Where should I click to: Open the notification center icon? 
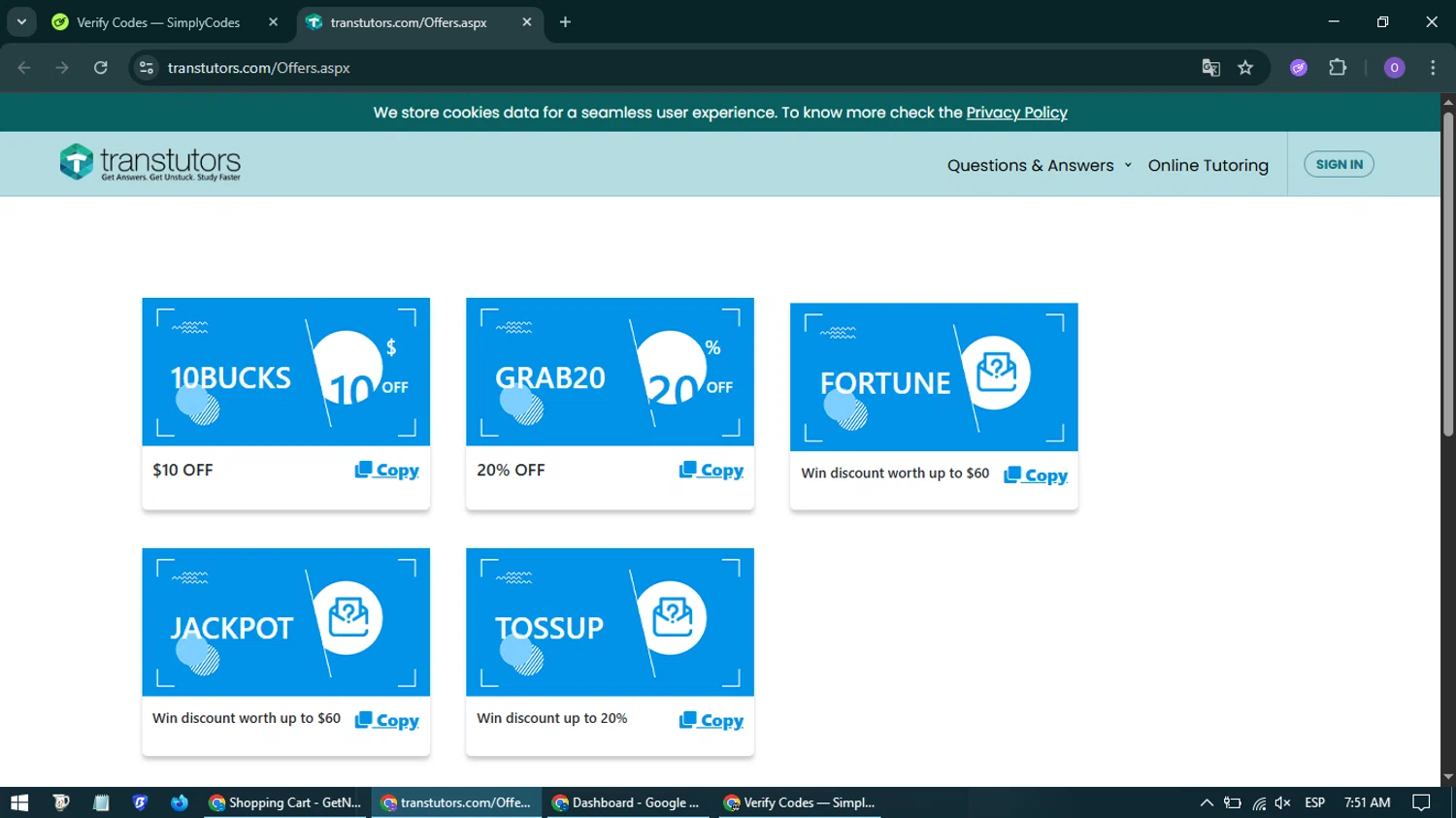point(1421,802)
